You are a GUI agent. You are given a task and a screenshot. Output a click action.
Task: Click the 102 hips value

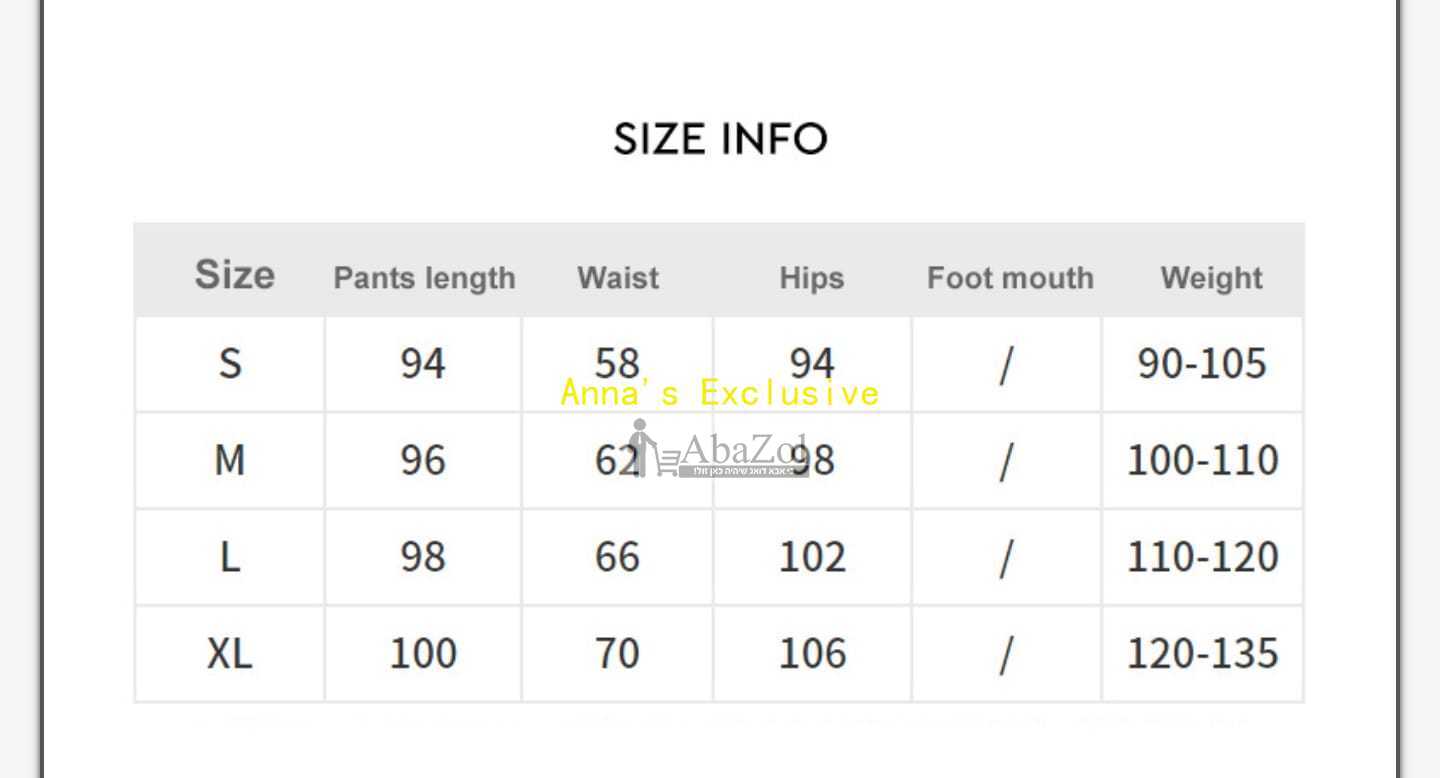pyautogui.click(x=812, y=557)
